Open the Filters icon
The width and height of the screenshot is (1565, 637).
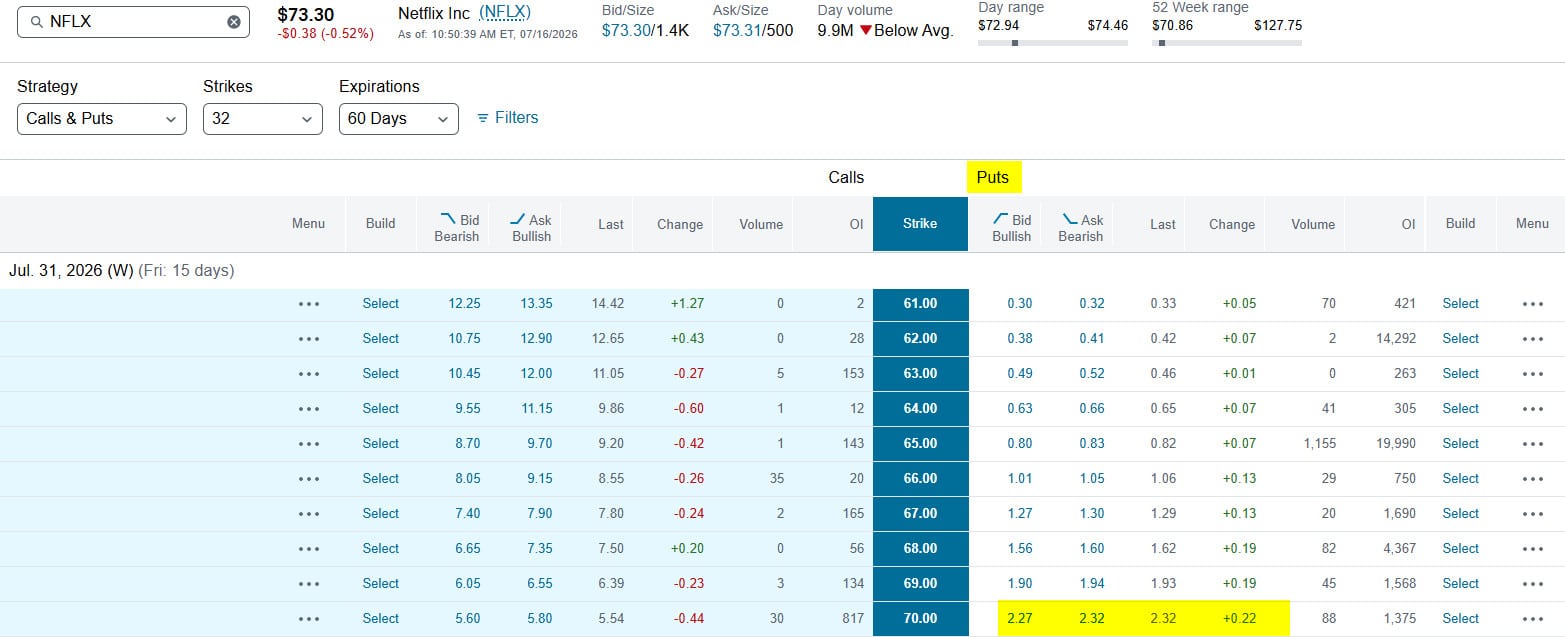pos(483,118)
